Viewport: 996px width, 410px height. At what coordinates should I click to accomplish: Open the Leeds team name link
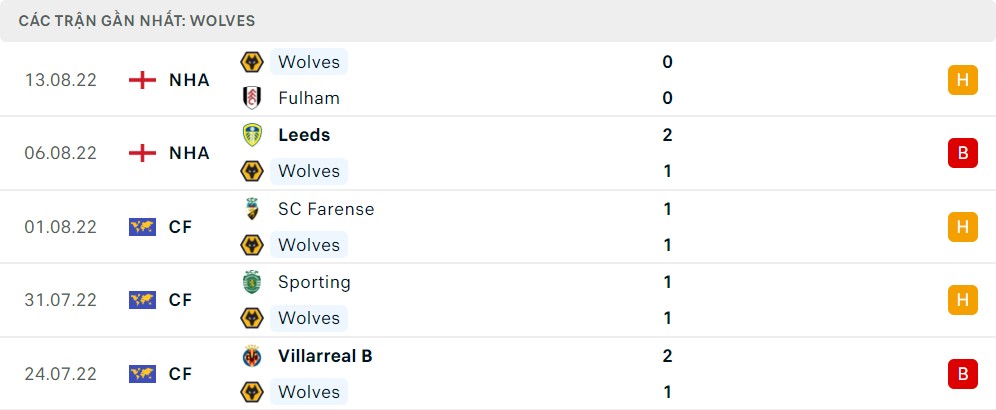[304, 135]
